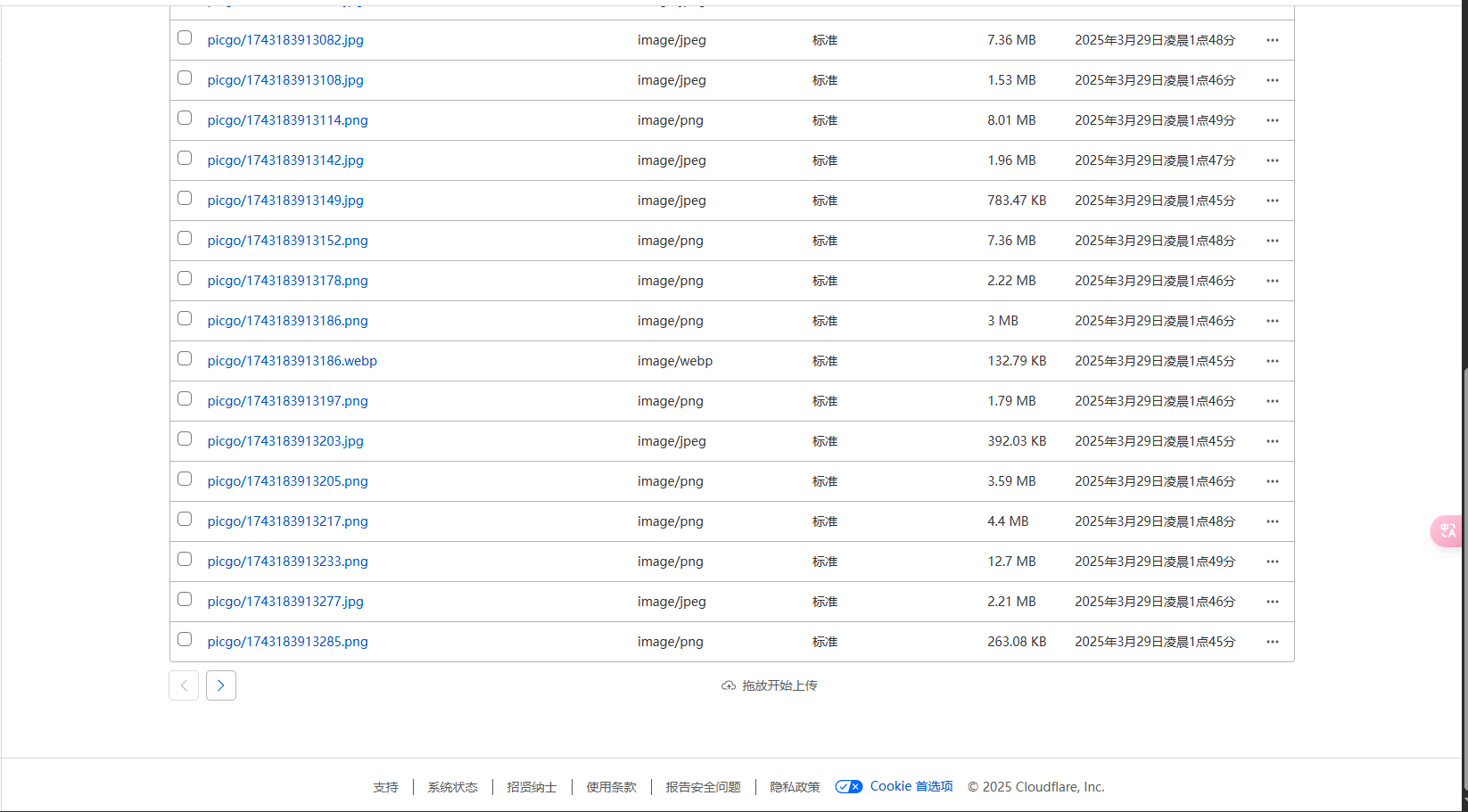The height and width of the screenshot is (812, 1468).
Task: Open ellipsis menu for picgo/1743183913149.jpg
Action: tap(1272, 201)
